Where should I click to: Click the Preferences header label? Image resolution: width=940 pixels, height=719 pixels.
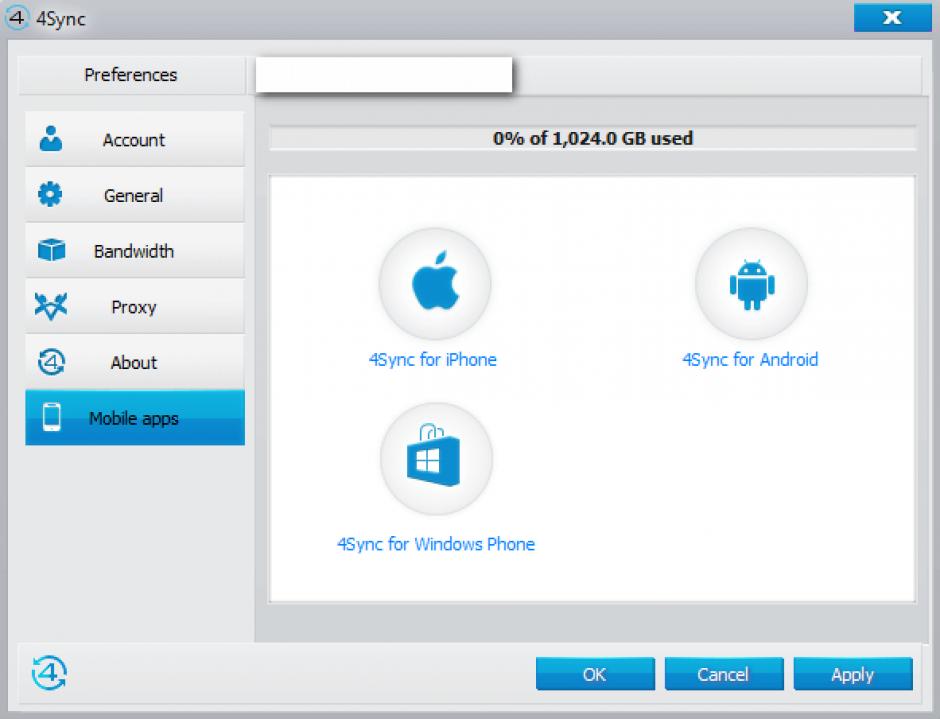(x=131, y=75)
